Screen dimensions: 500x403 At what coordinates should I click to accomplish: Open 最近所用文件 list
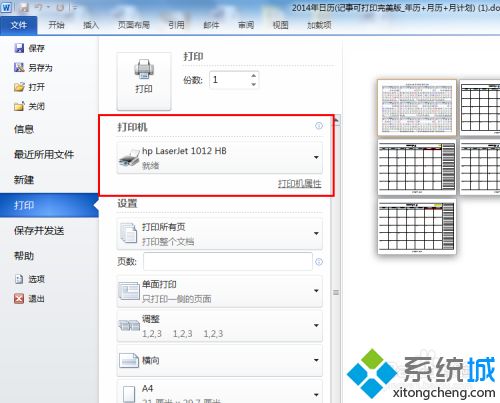(x=44, y=154)
